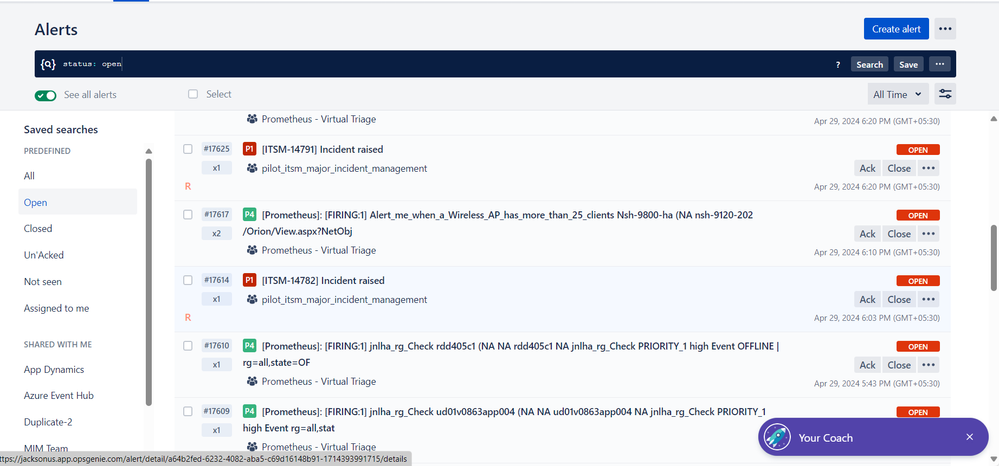Open the [ITSM-14782] Incident raised alert
Screen dimensions: 999x466
(x=323, y=280)
